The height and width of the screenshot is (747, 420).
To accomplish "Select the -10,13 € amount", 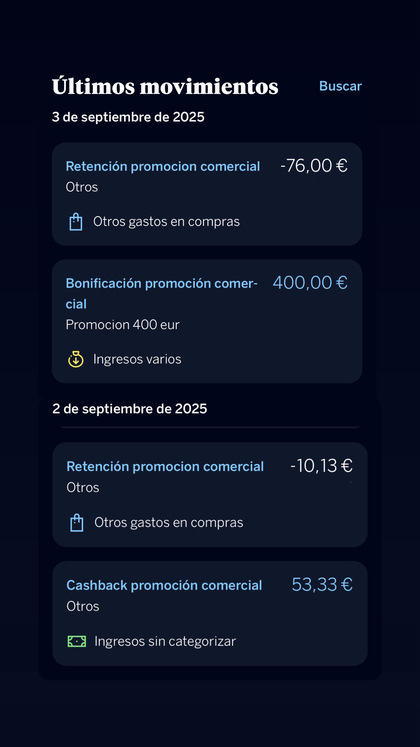I will tap(321, 466).
